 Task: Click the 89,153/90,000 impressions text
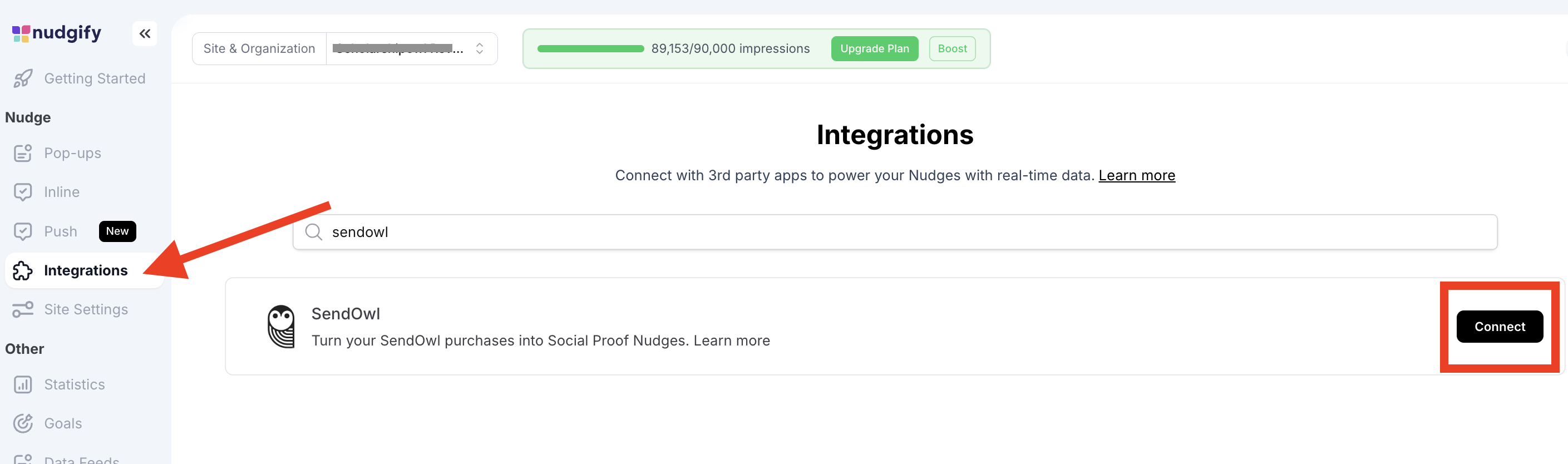point(731,49)
